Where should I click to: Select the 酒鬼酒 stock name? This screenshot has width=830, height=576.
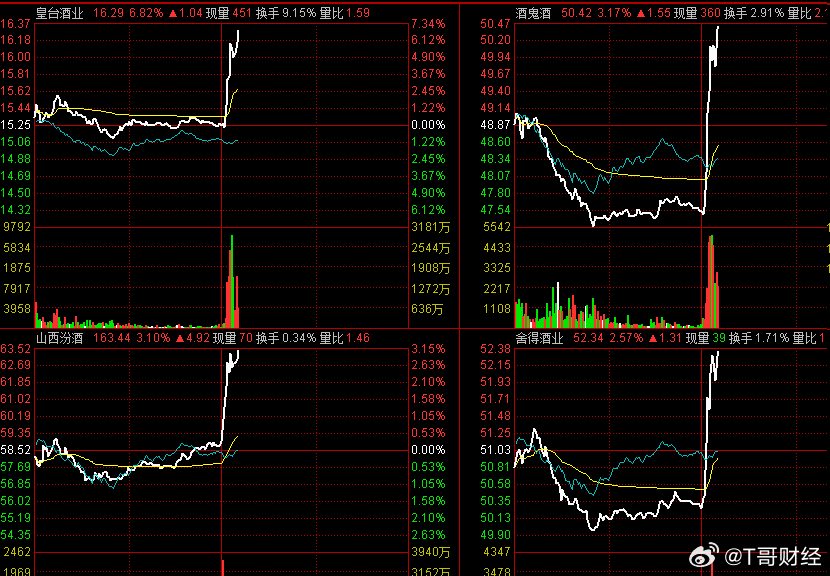point(533,13)
